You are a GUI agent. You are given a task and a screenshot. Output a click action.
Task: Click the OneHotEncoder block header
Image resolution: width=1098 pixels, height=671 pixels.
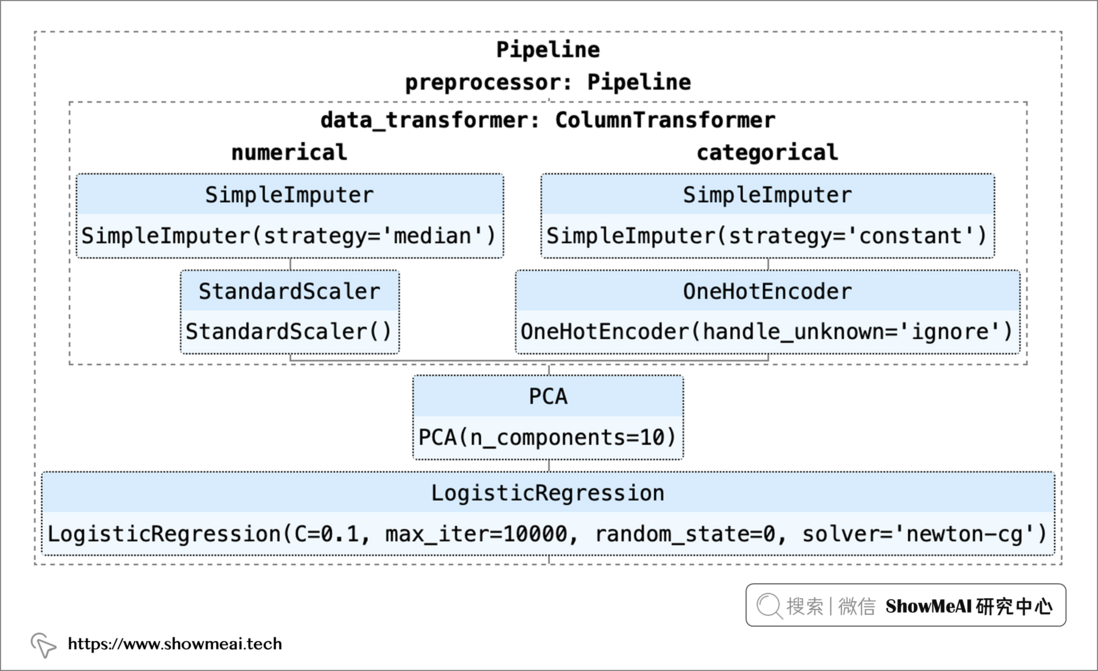point(767,291)
